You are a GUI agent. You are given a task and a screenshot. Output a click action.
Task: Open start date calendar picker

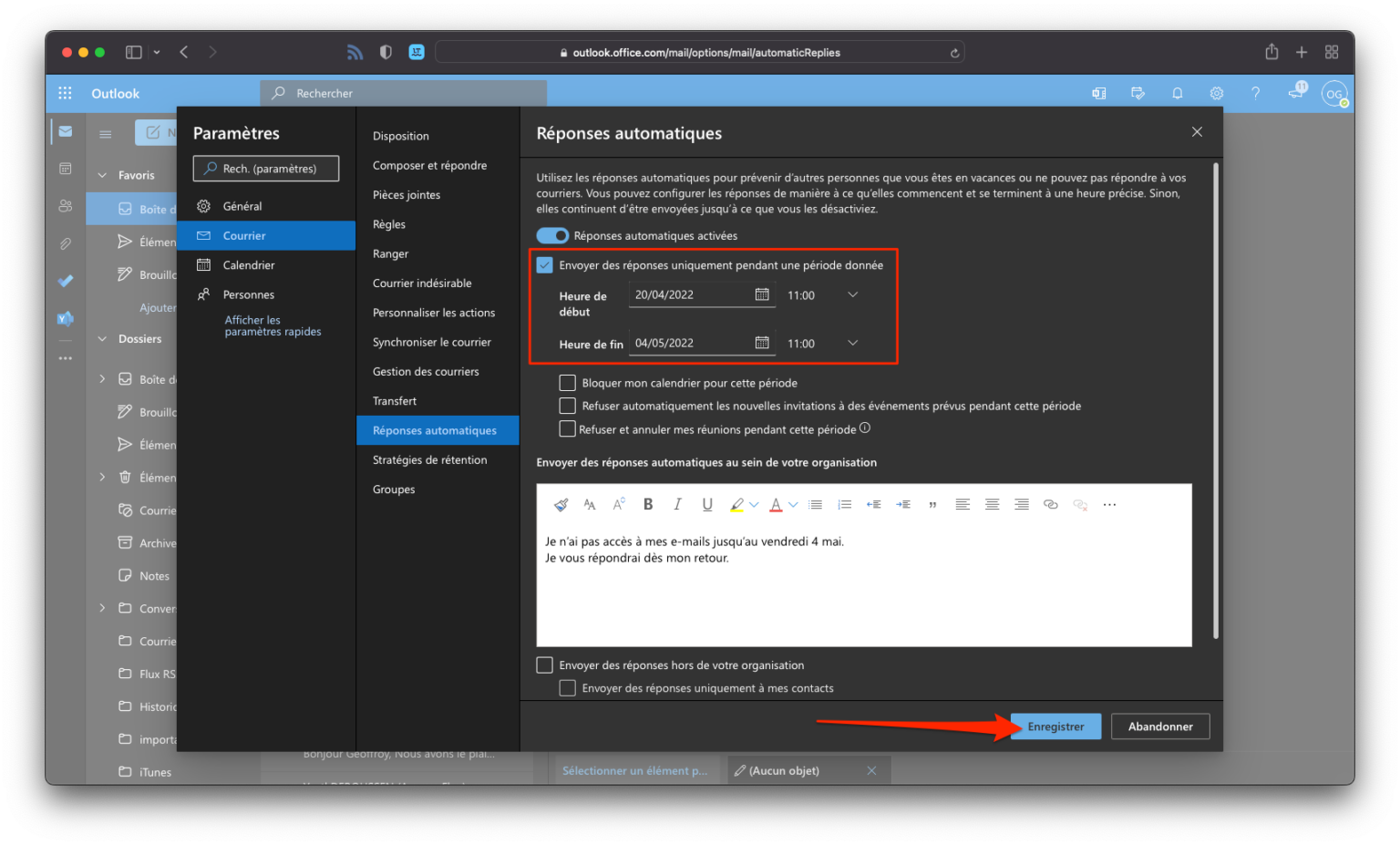762,294
